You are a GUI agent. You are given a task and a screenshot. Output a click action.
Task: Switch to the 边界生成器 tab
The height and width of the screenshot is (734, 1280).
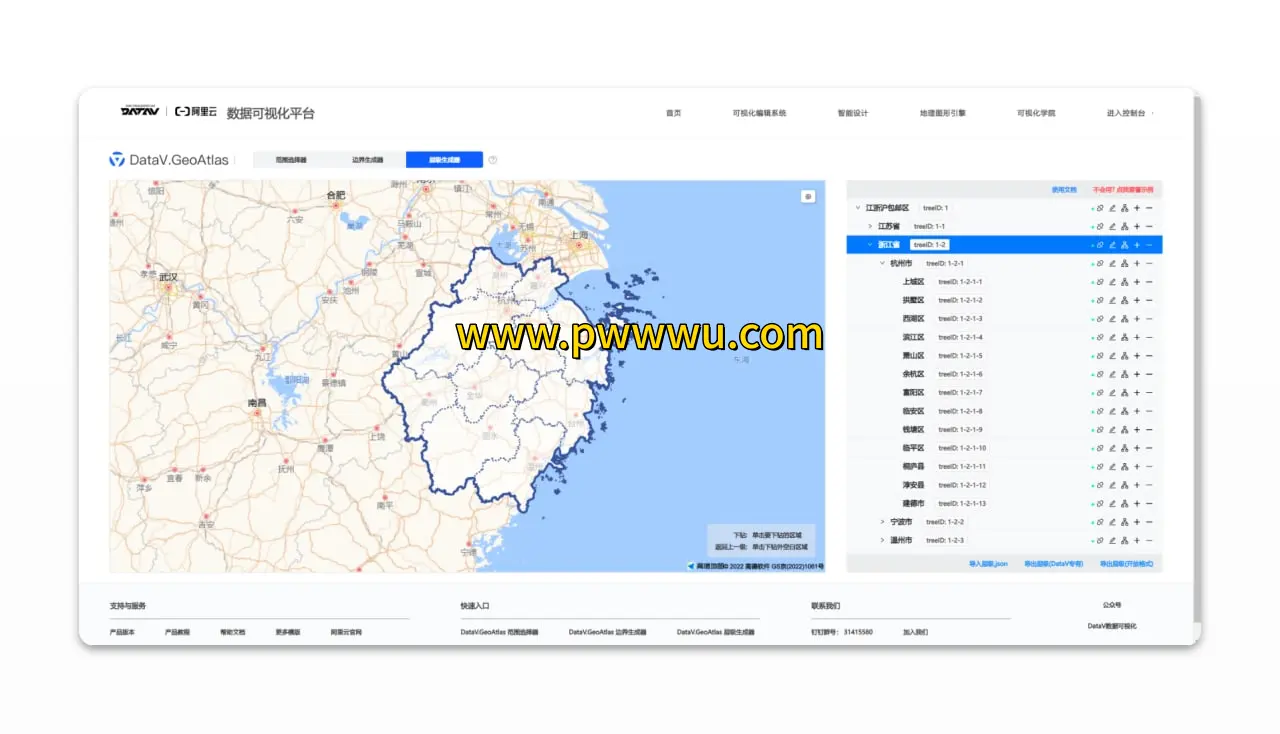coord(367,160)
